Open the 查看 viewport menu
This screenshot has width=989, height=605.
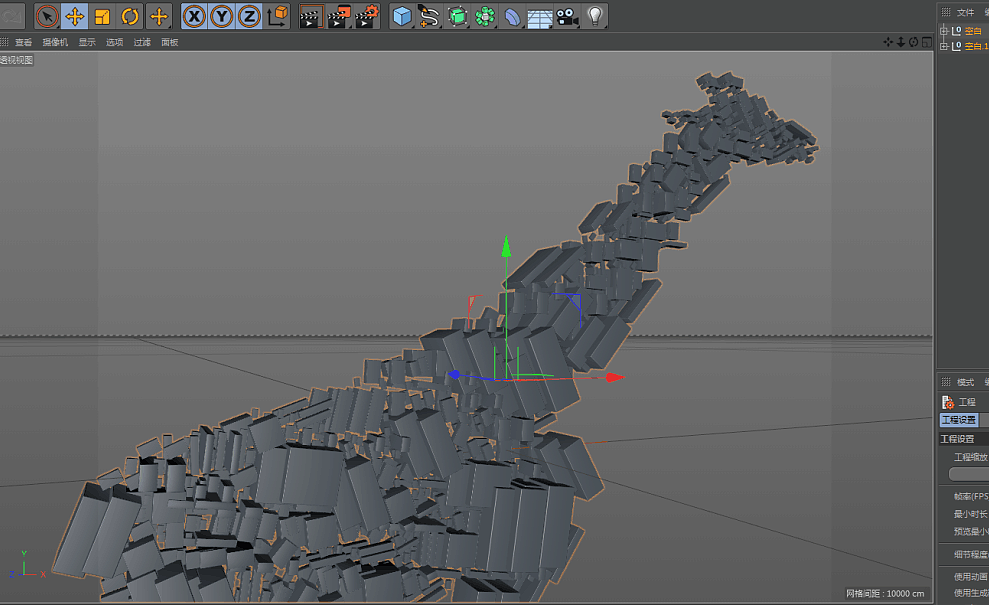pos(23,42)
